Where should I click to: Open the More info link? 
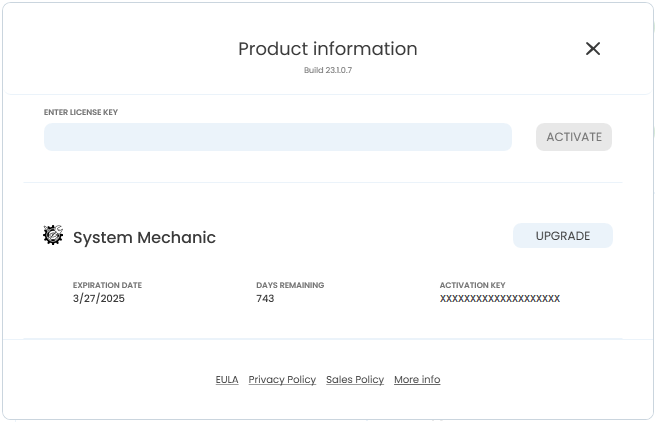[x=417, y=379]
